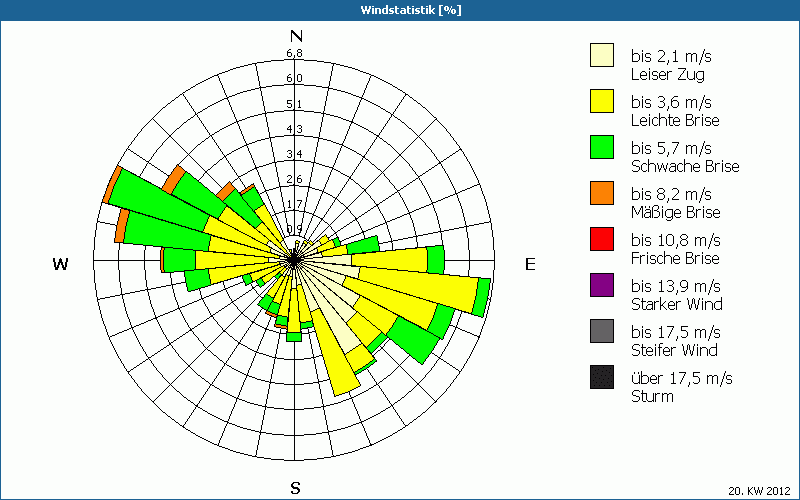Click the '6,0' scale value
800x500 pixels.
coord(294,78)
